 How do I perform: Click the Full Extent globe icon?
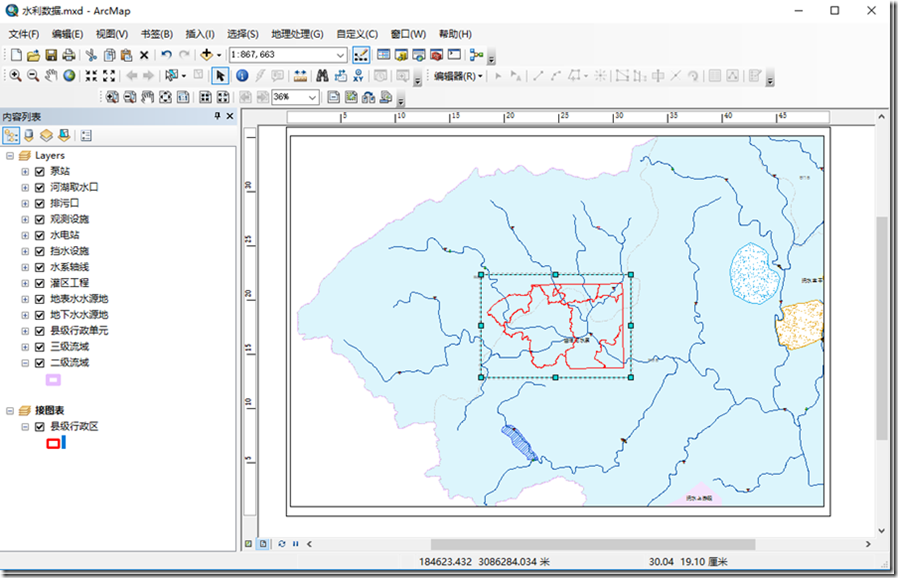69,76
